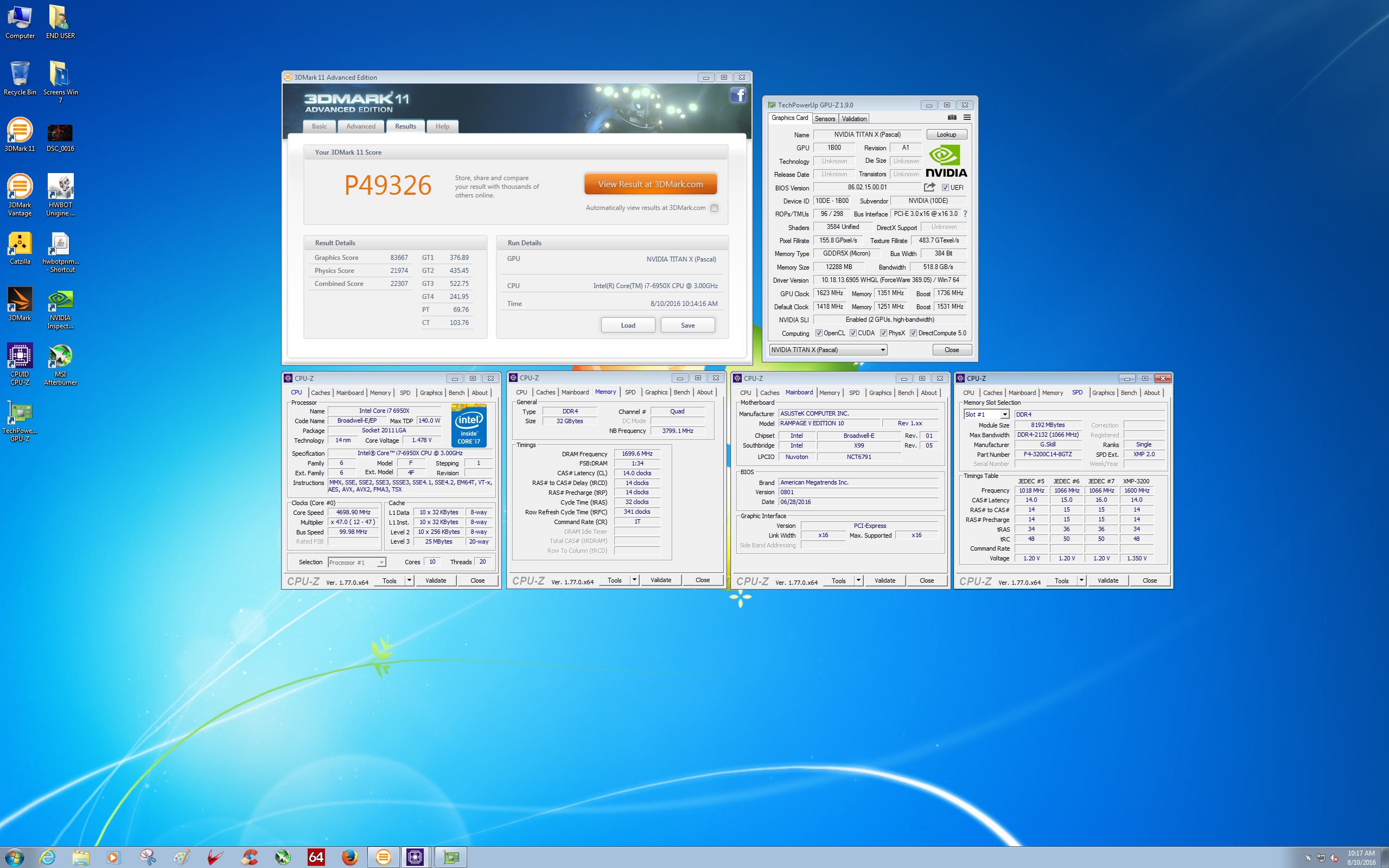Open the Help tab in 3DMark 11
1389x868 pixels.
(443, 126)
